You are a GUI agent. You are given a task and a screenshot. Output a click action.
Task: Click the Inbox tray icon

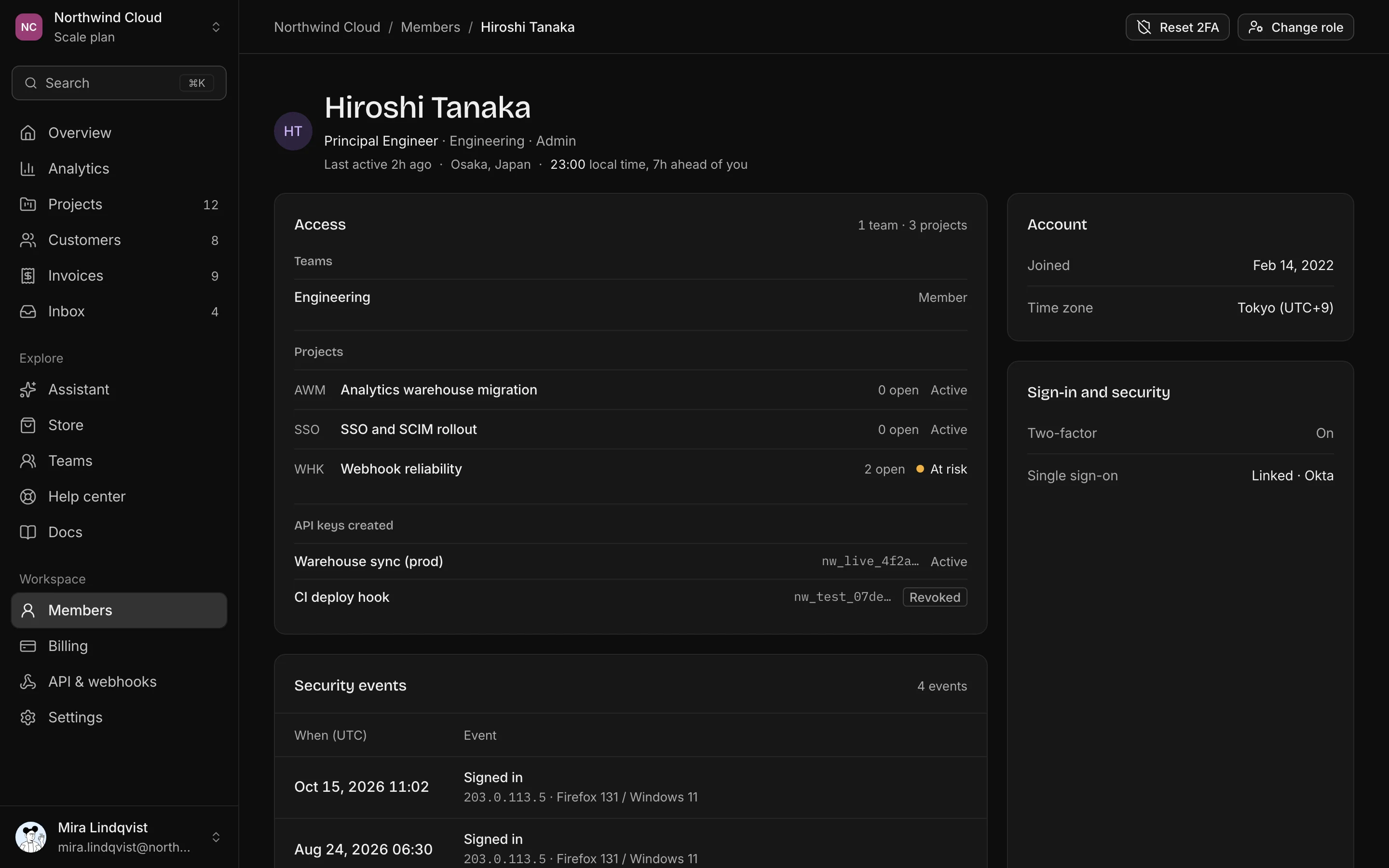click(x=27, y=311)
